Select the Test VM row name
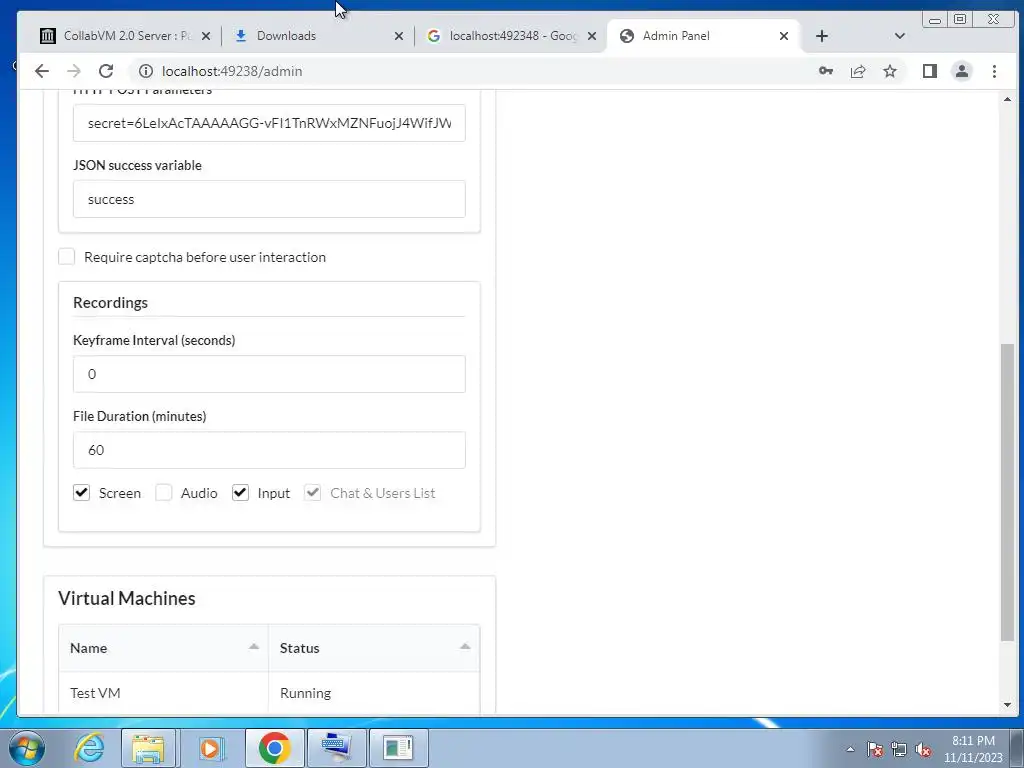This screenshot has height=768, width=1024. pyautogui.click(x=95, y=693)
